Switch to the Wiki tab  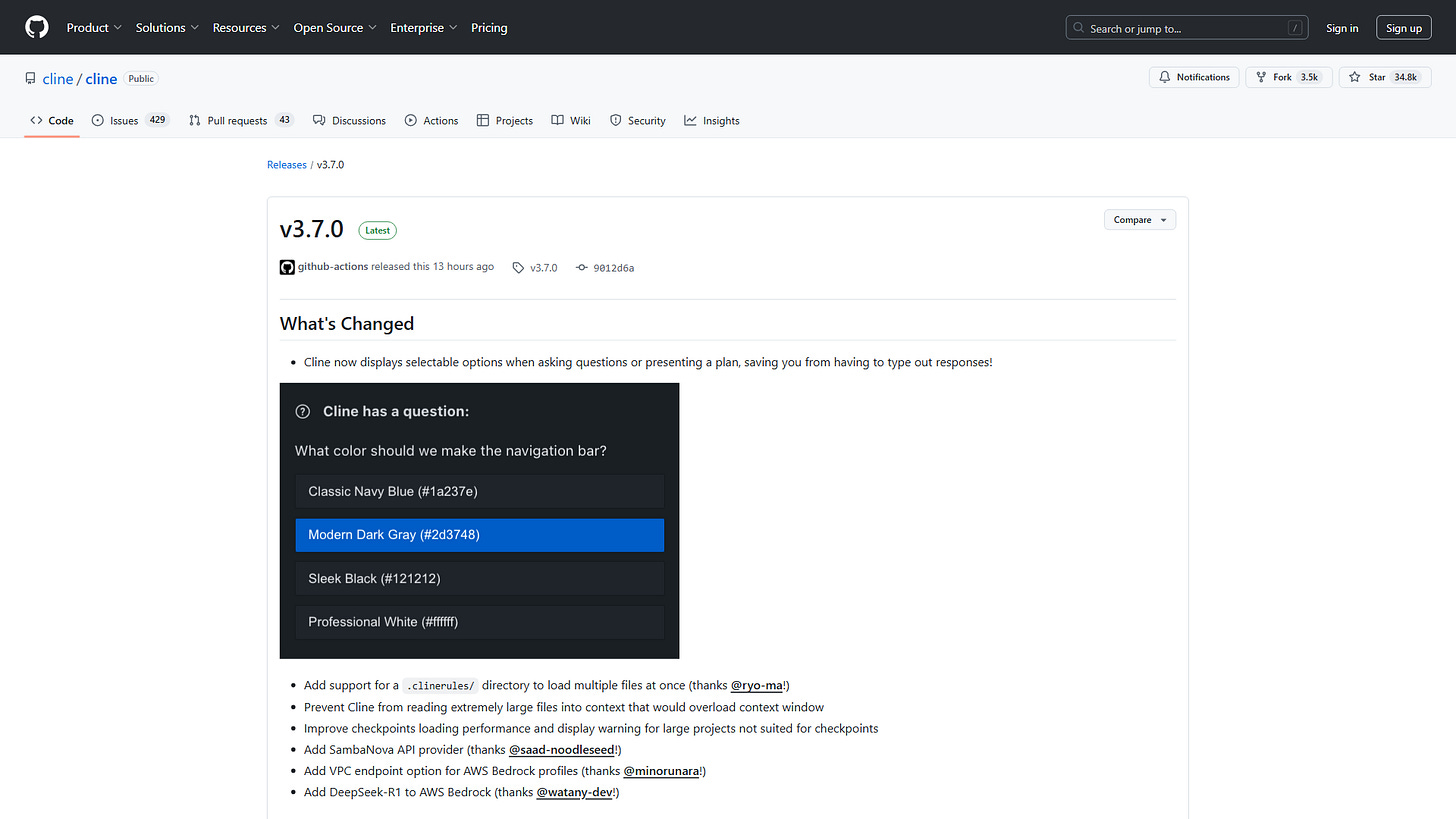coord(571,120)
